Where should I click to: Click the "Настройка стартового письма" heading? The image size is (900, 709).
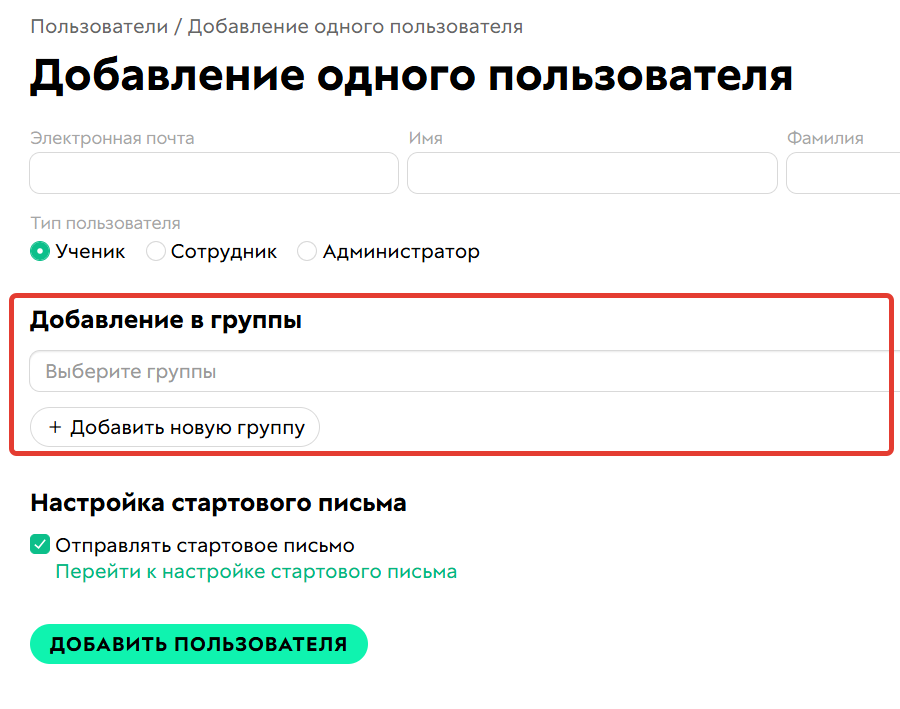coord(217,503)
